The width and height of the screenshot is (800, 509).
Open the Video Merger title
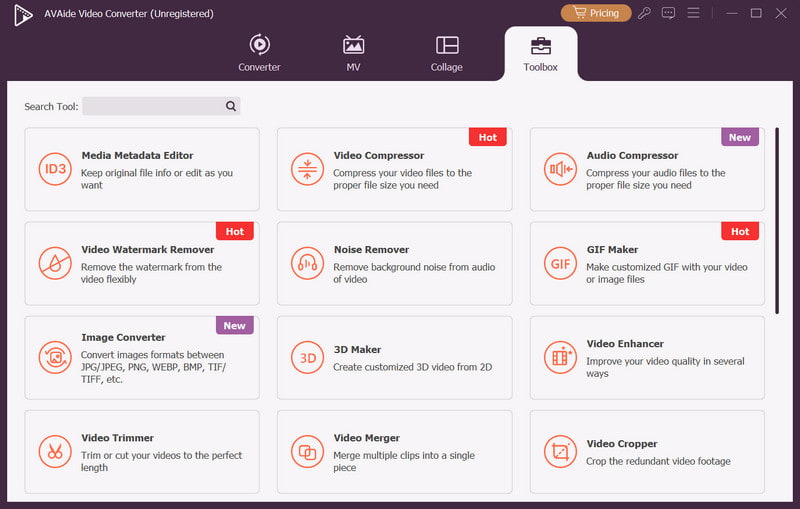(366, 438)
